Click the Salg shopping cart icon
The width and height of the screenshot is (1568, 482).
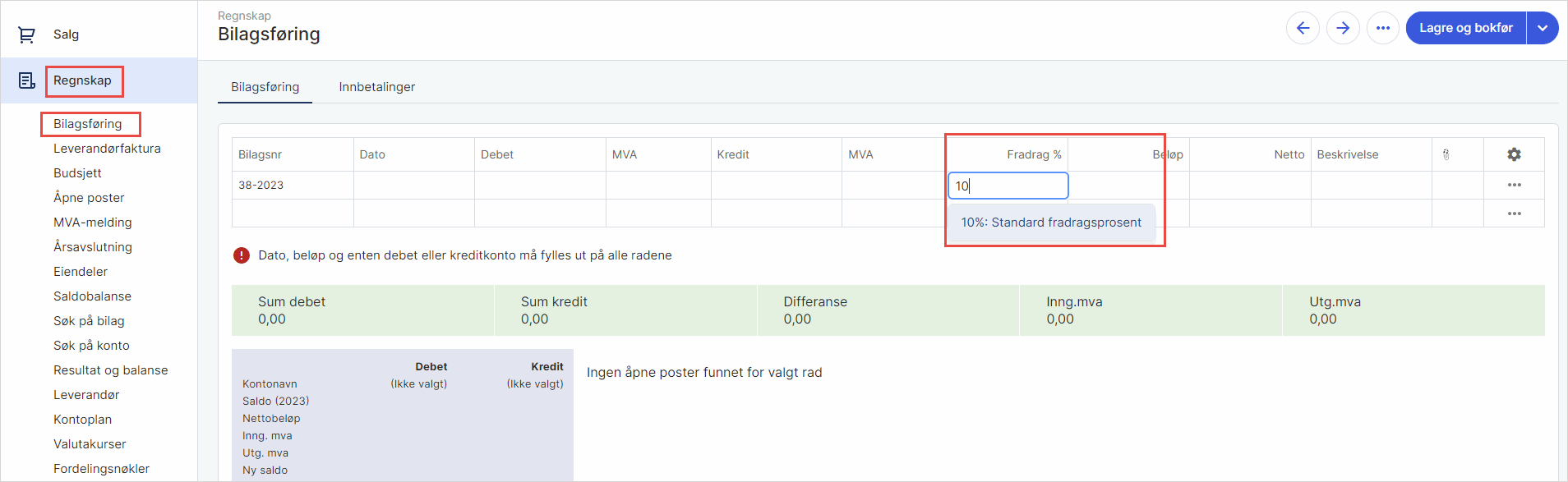[x=26, y=34]
